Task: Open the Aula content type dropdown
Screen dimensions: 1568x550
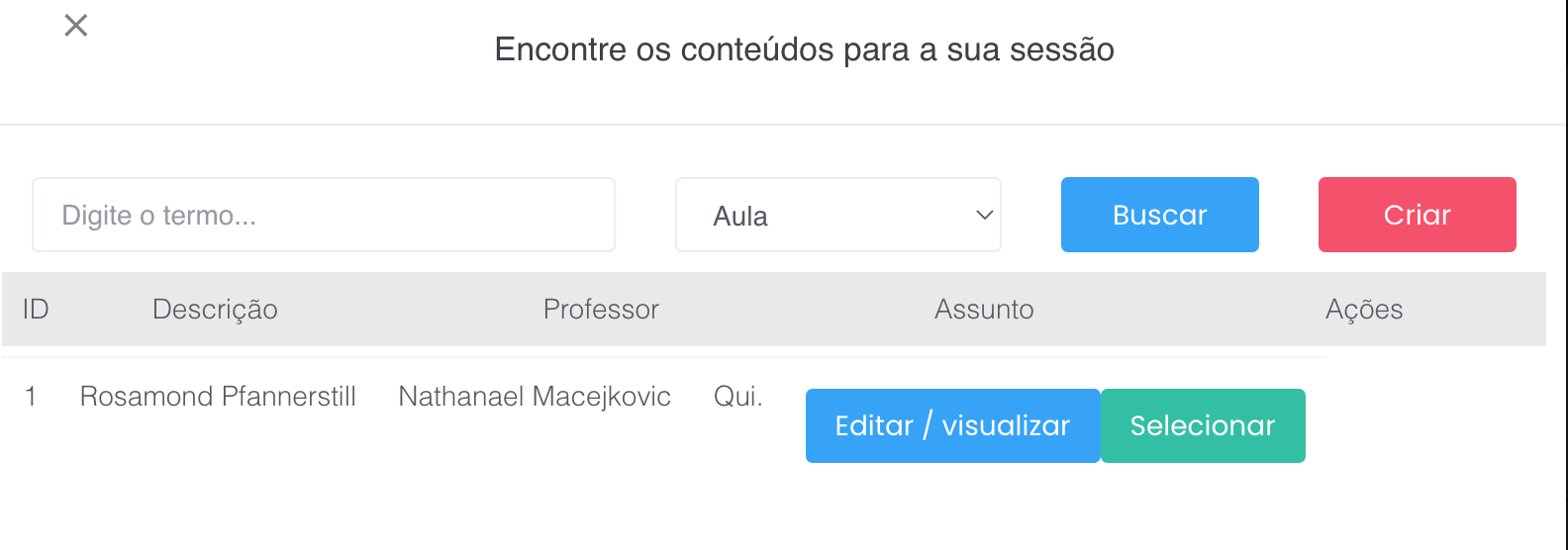Action: pyautogui.click(x=836, y=215)
